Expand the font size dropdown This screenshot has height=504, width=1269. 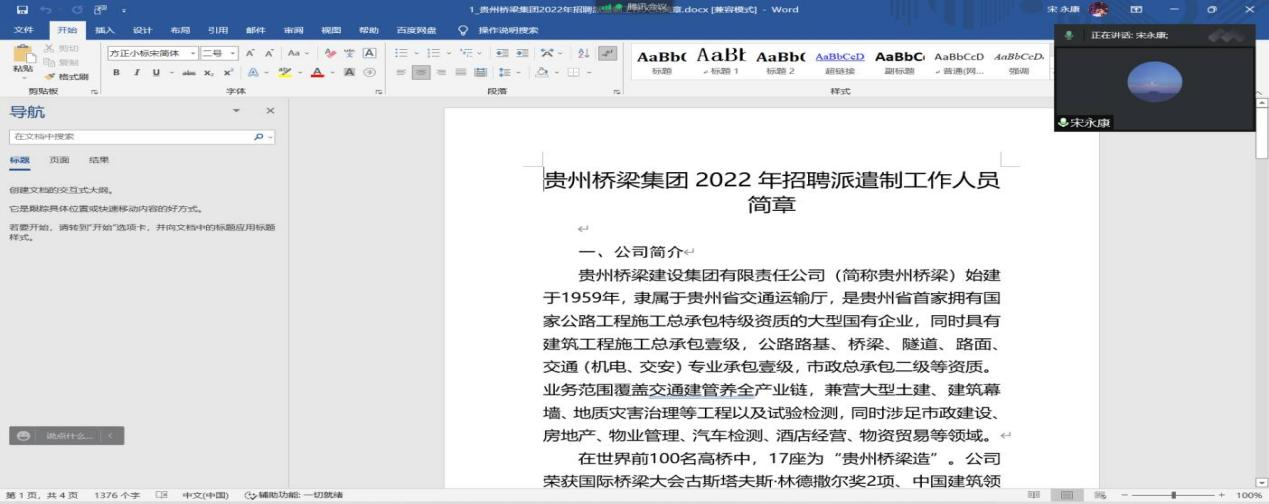pos(233,53)
